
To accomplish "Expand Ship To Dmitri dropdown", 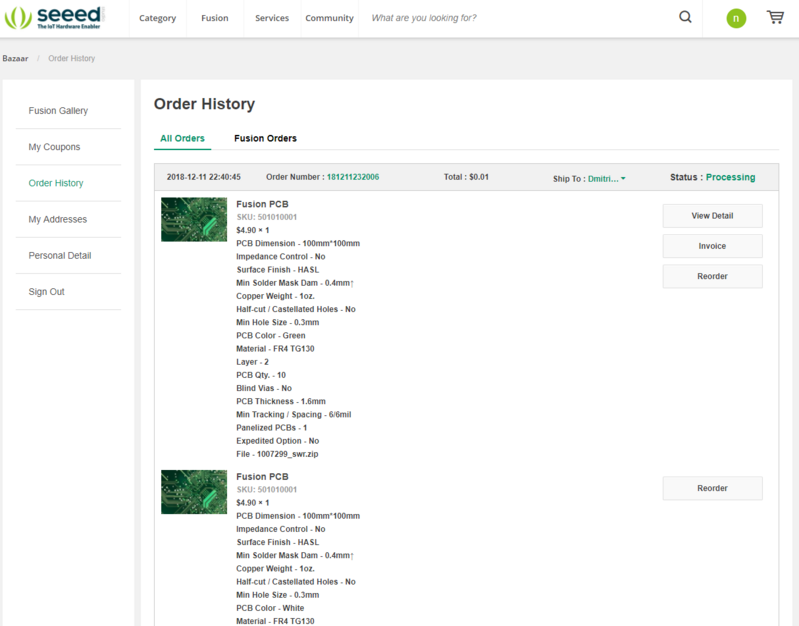I will click(x=606, y=179).
